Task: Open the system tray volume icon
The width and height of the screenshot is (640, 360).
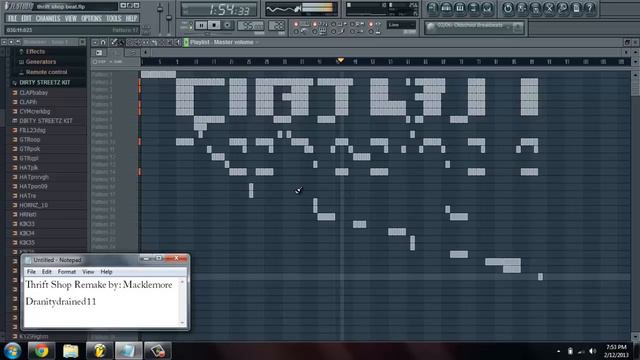Action: (593, 351)
